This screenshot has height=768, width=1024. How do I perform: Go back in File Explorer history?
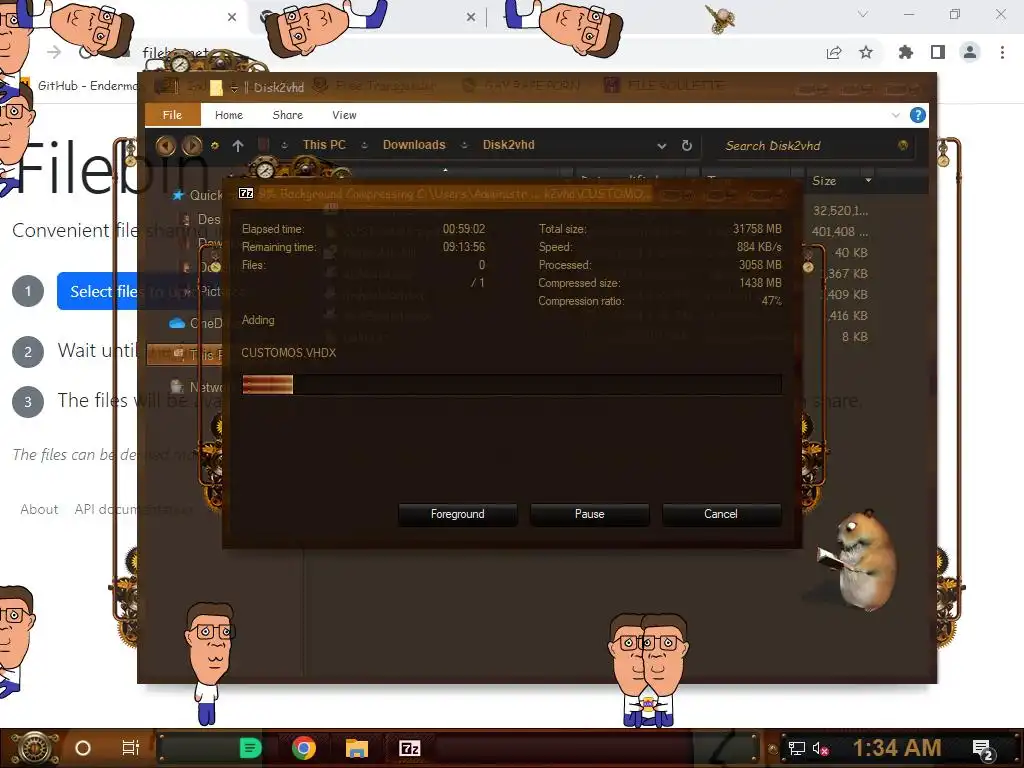click(165, 145)
